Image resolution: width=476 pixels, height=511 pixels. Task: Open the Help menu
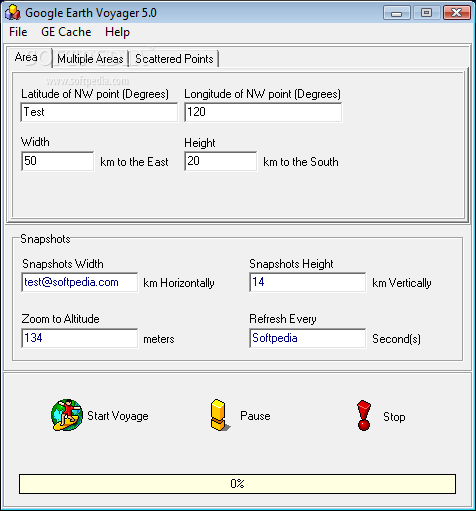[117, 32]
